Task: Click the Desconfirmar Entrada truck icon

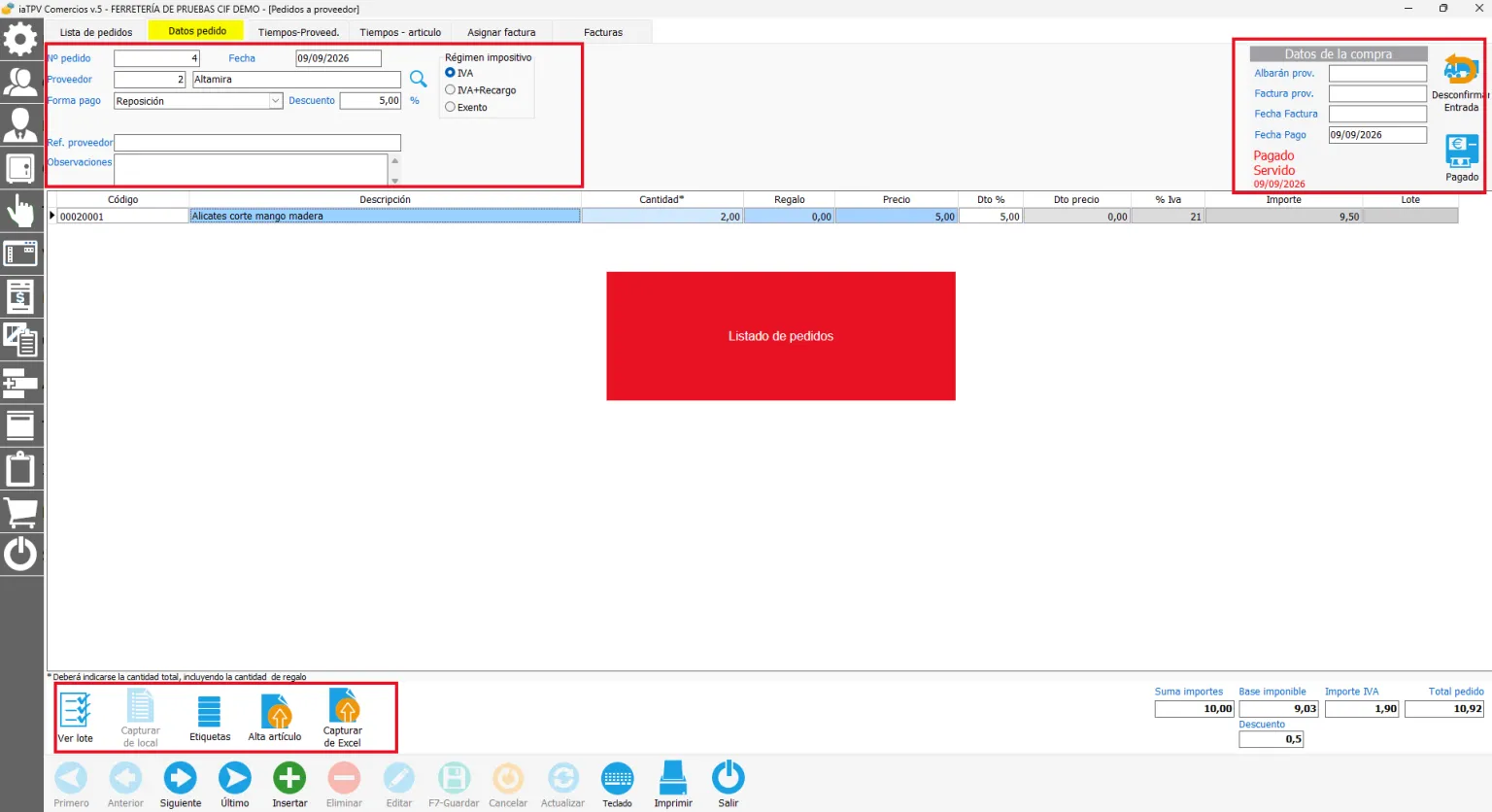Action: pos(1460,69)
